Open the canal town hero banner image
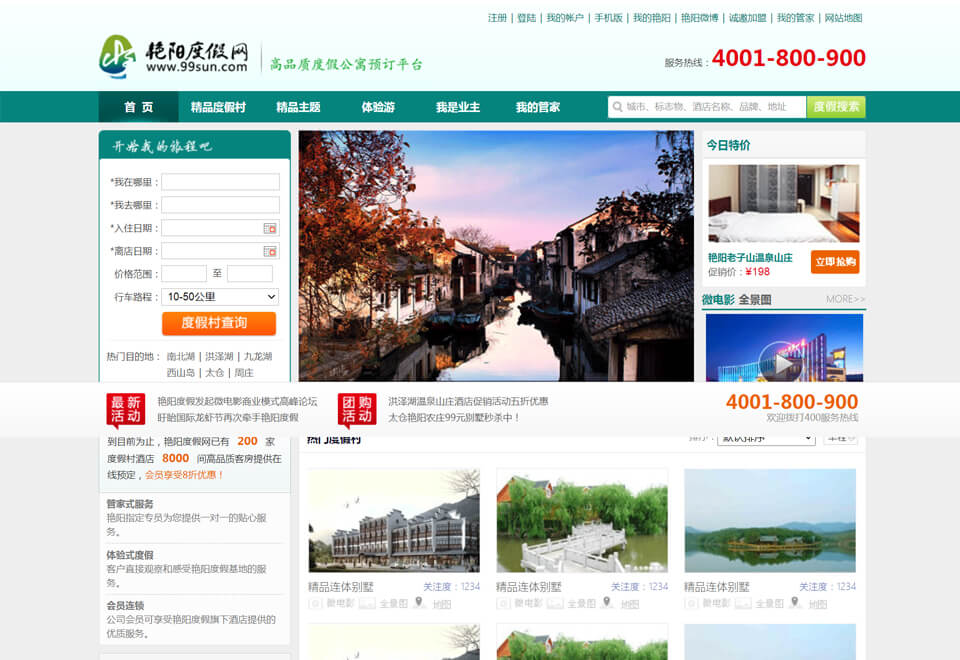 click(x=497, y=256)
